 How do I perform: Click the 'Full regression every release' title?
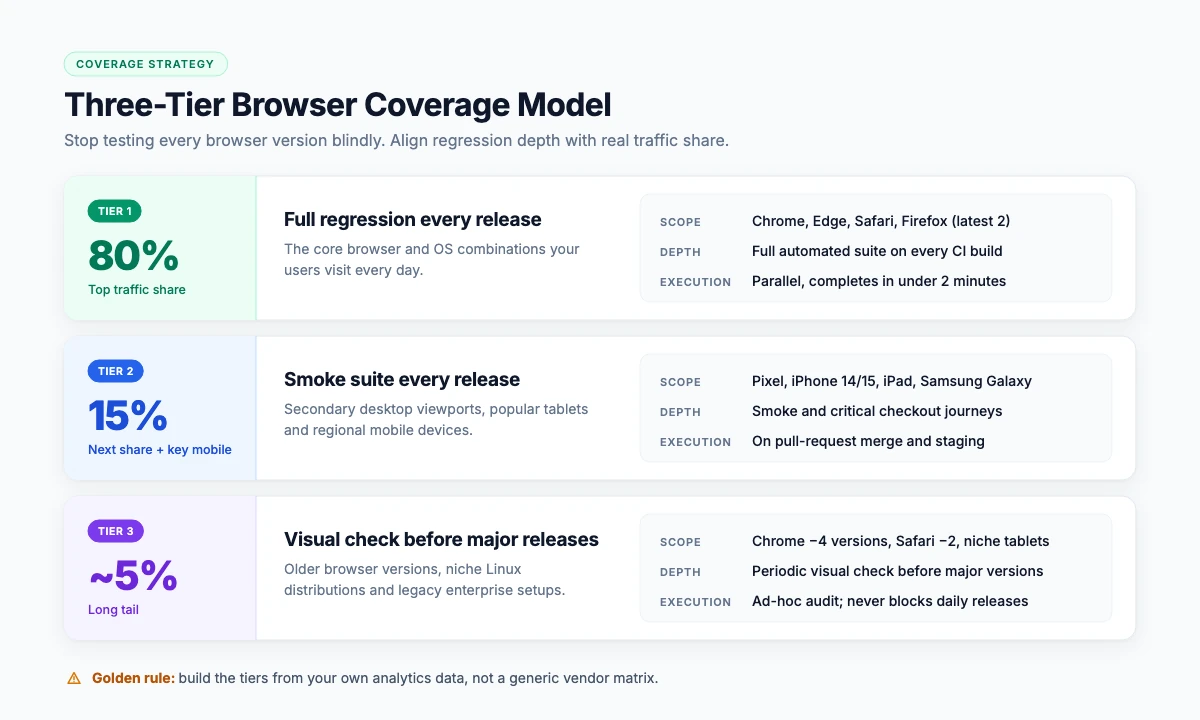[x=413, y=220]
